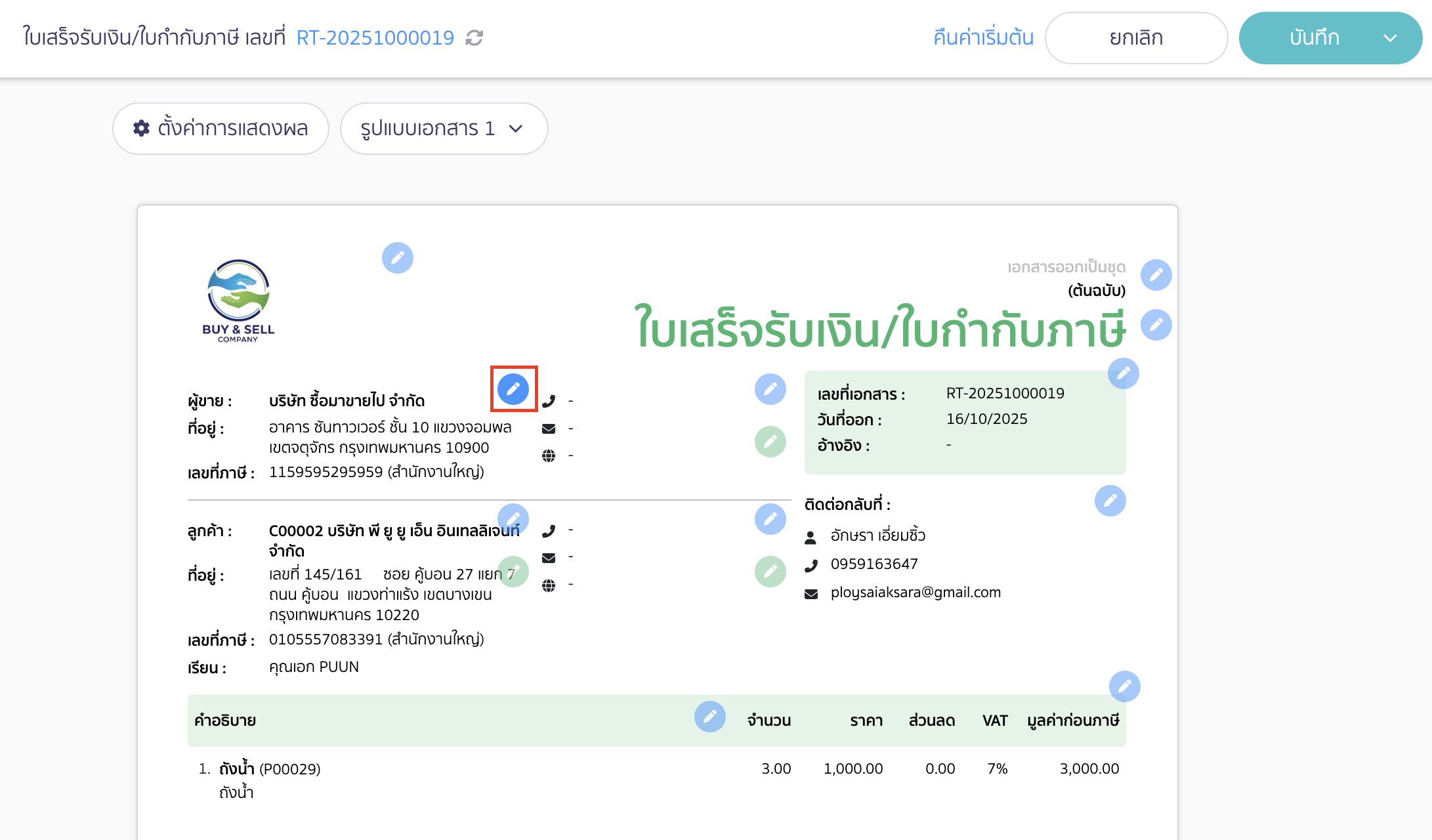Screen dimensions: 1432x840
Task: Click blue pencil right of customer phone row
Action: coord(770,519)
